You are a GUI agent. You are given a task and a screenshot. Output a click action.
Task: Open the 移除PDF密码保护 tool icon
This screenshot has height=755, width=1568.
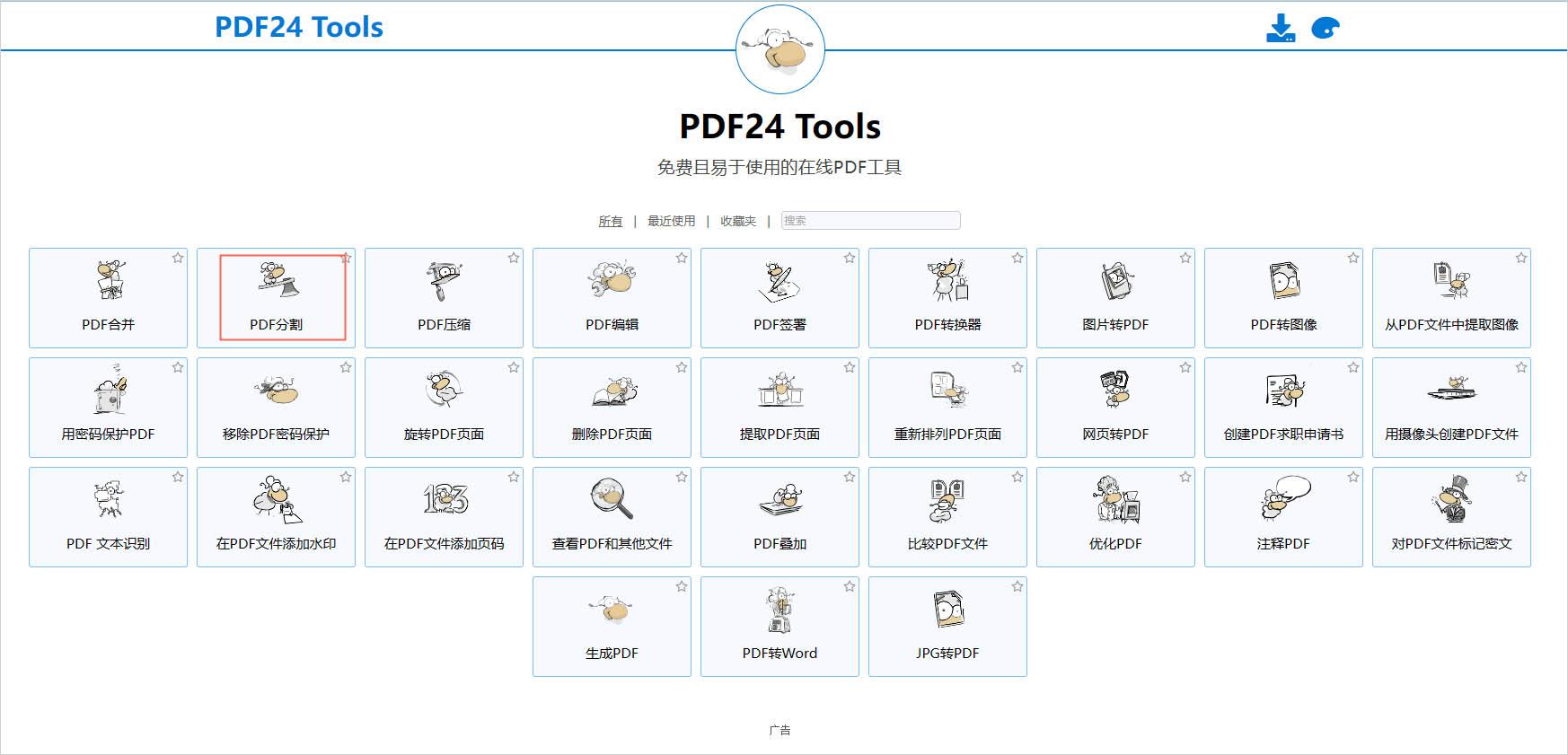[276, 390]
